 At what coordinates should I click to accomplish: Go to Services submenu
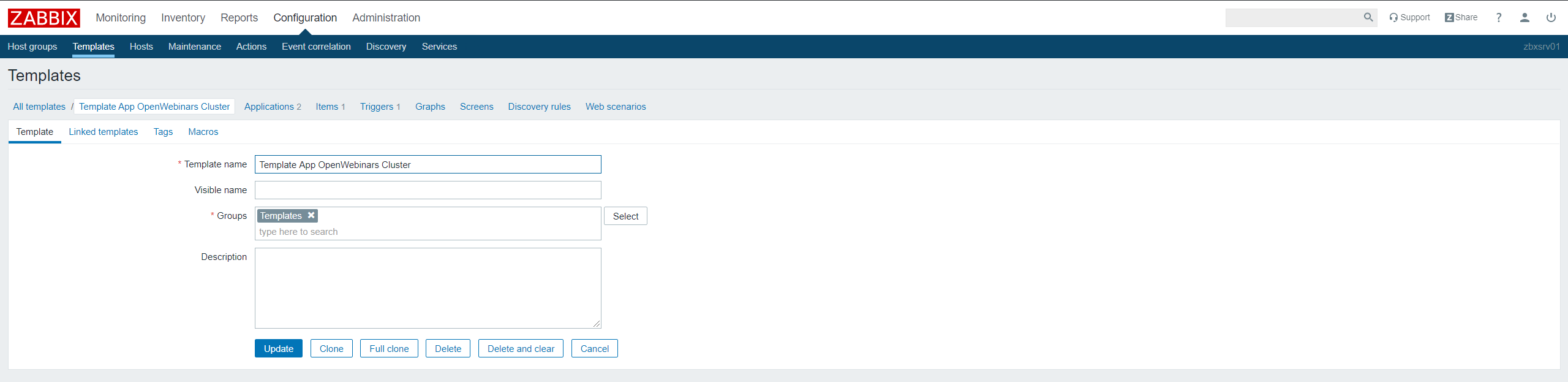click(x=439, y=47)
